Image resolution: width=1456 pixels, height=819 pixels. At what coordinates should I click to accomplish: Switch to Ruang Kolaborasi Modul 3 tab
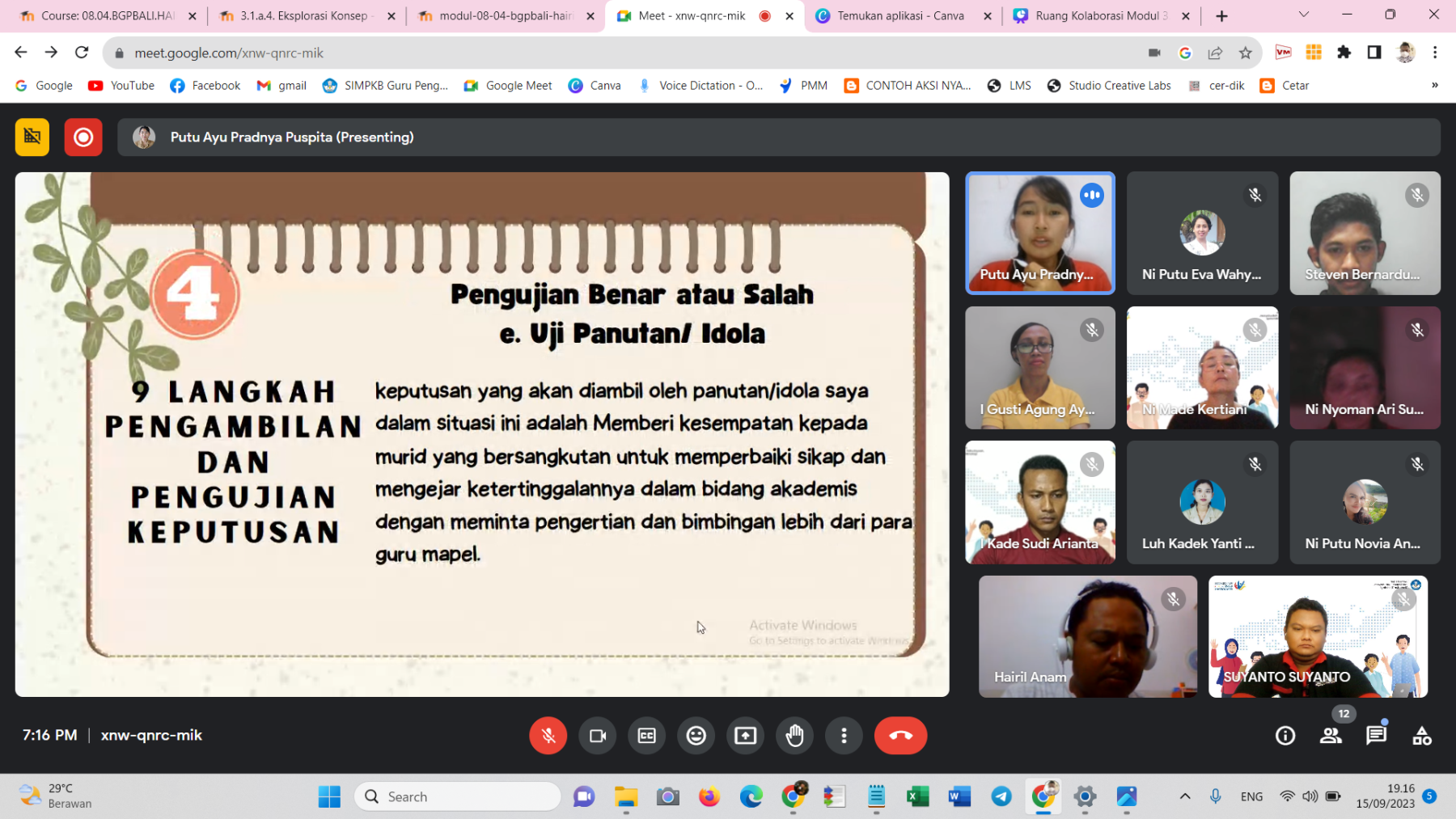(x=1096, y=16)
